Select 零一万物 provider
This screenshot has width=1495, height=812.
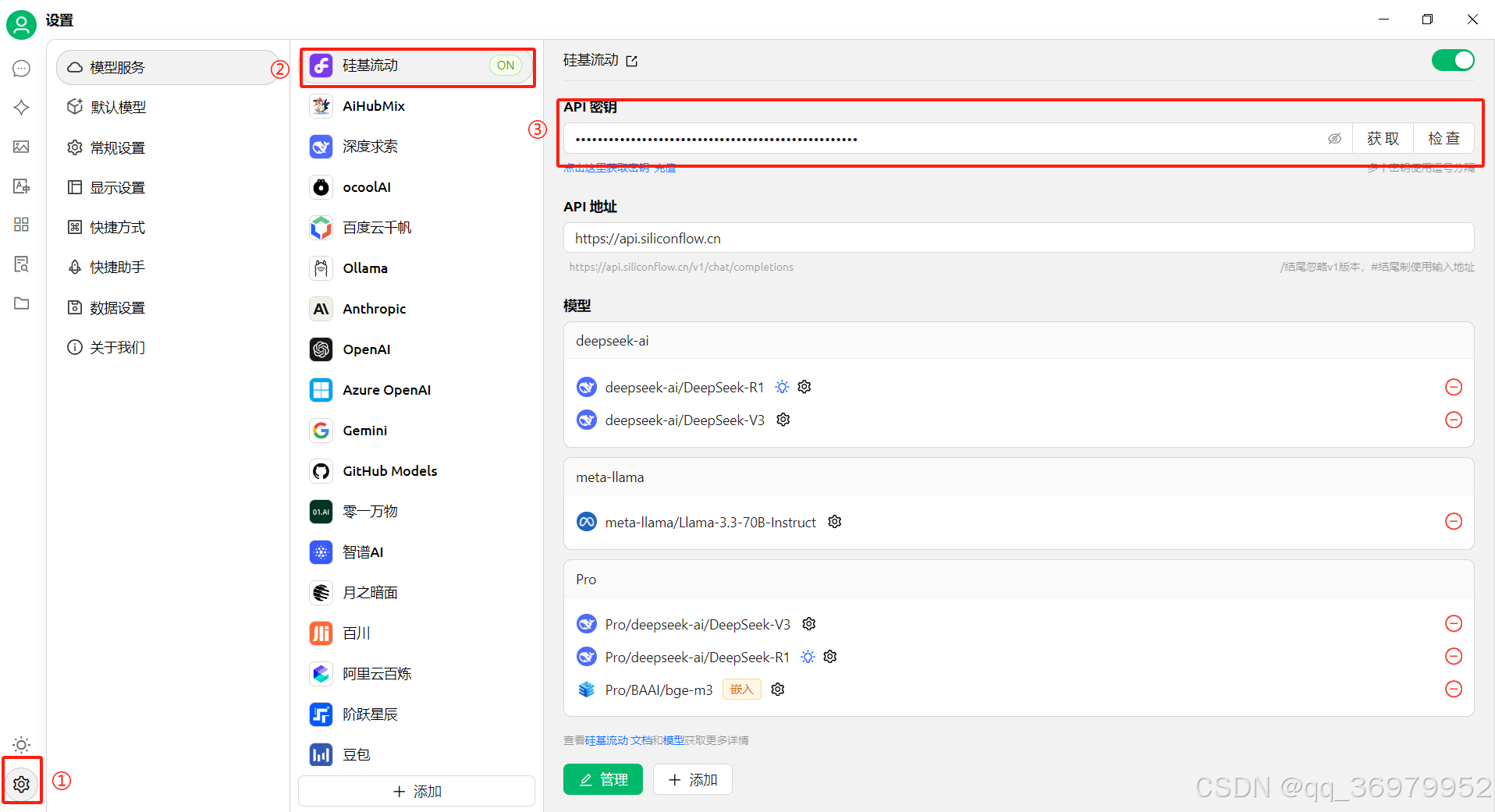click(x=417, y=512)
